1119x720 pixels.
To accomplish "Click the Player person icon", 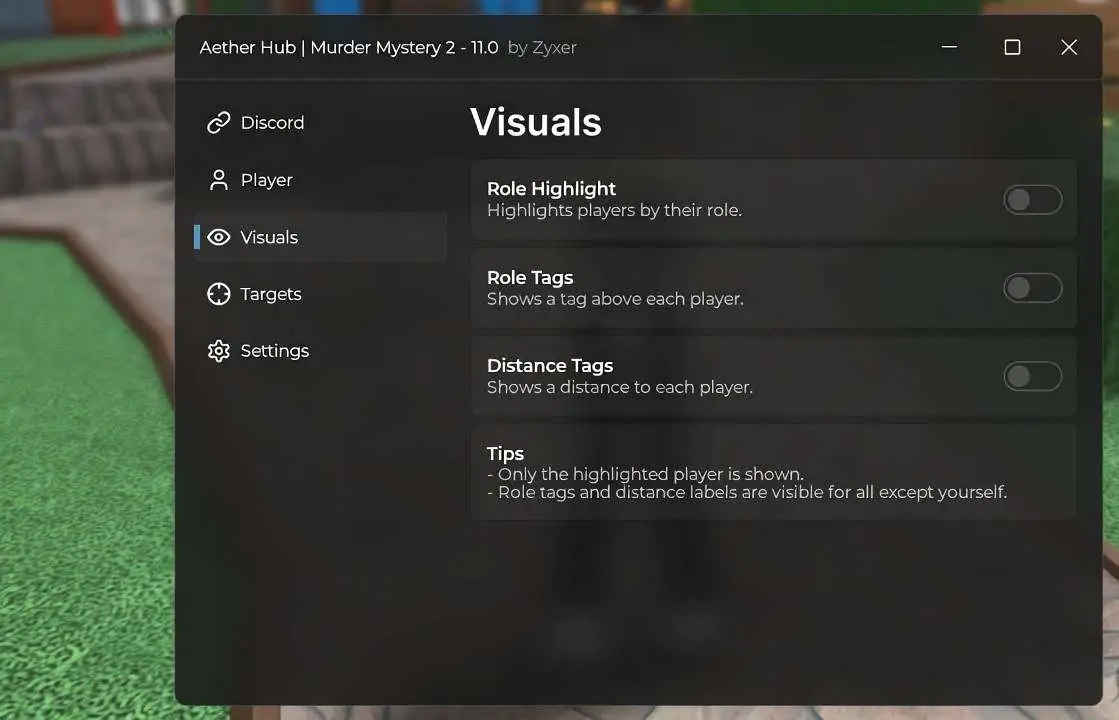I will click(x=218, y=180).
